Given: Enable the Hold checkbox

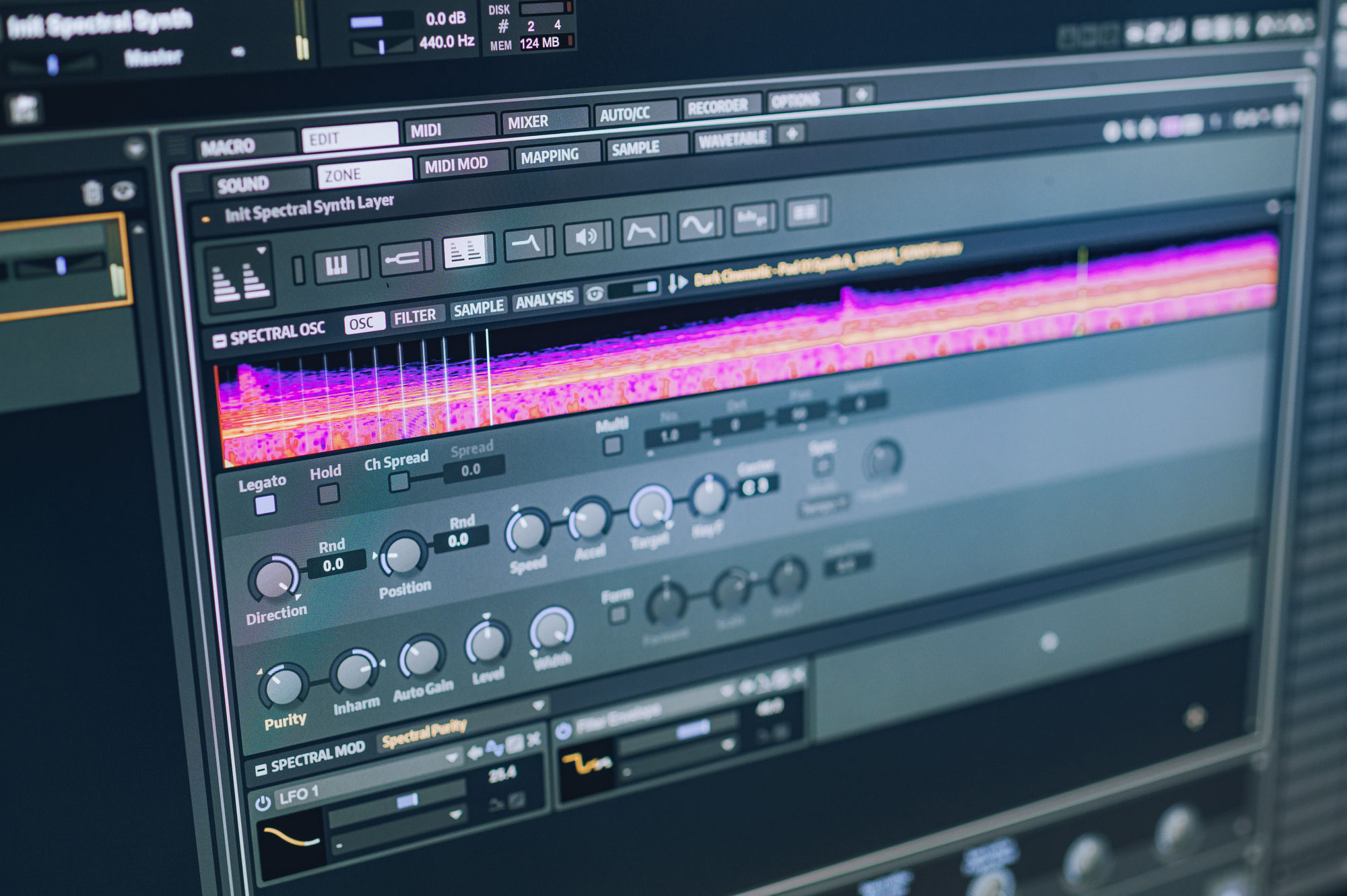Looking at the screenshot, I should [328, 495].
